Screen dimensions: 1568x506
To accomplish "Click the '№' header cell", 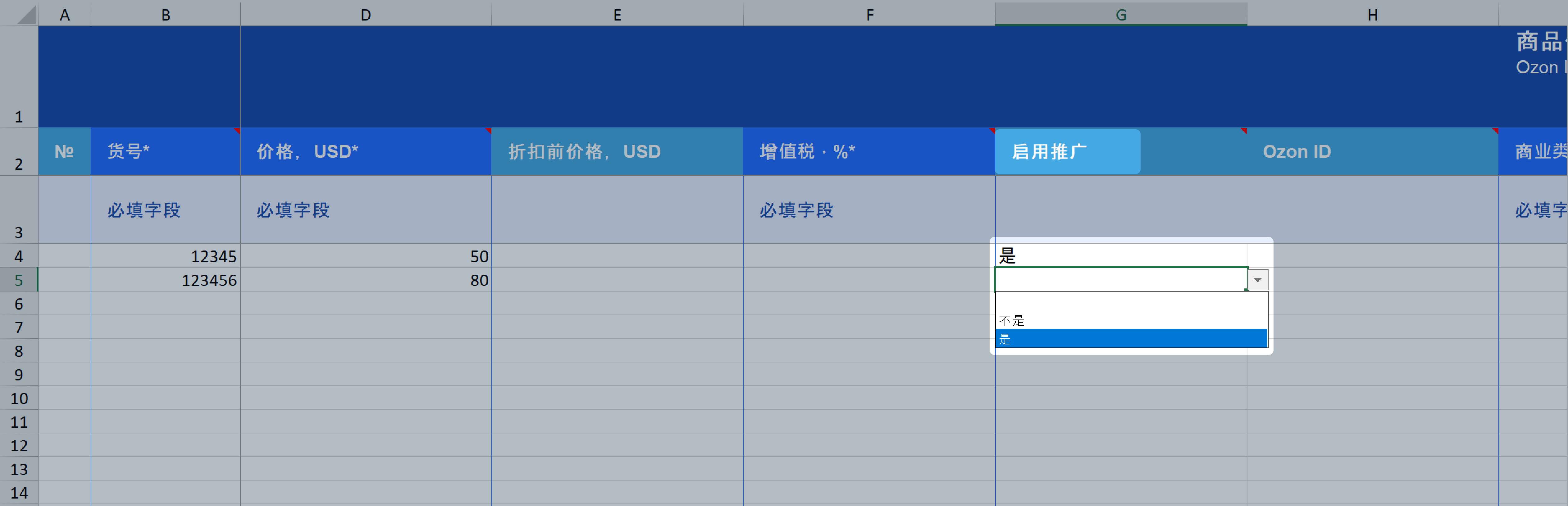I will (65, 152).
